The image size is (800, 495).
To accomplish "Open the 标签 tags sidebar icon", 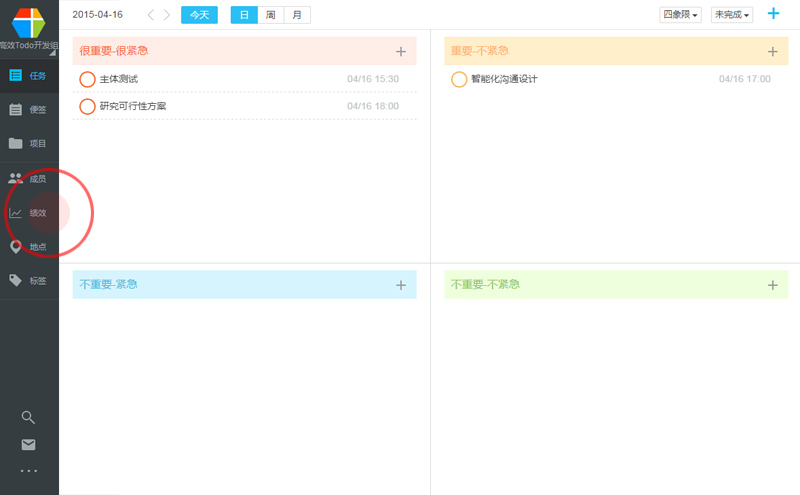I will point(16,281).
